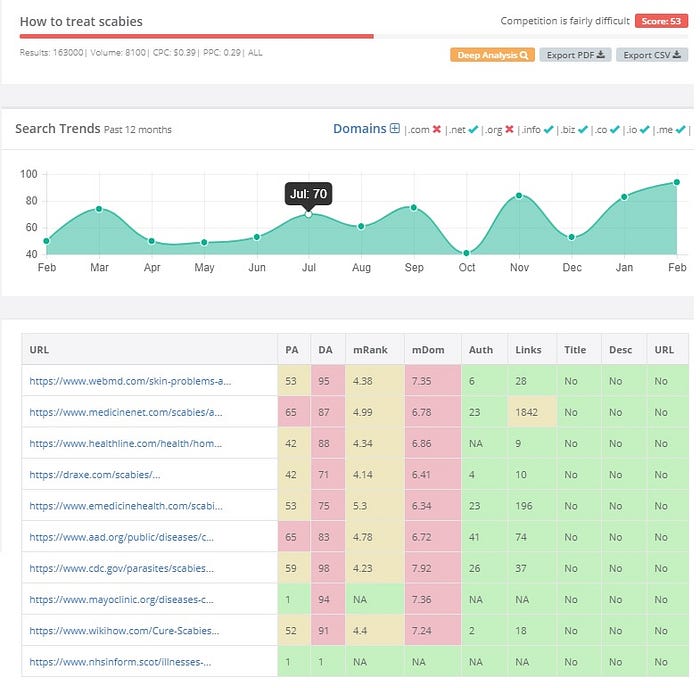Click the DA value 71 cell

click(x=328, y=475)
